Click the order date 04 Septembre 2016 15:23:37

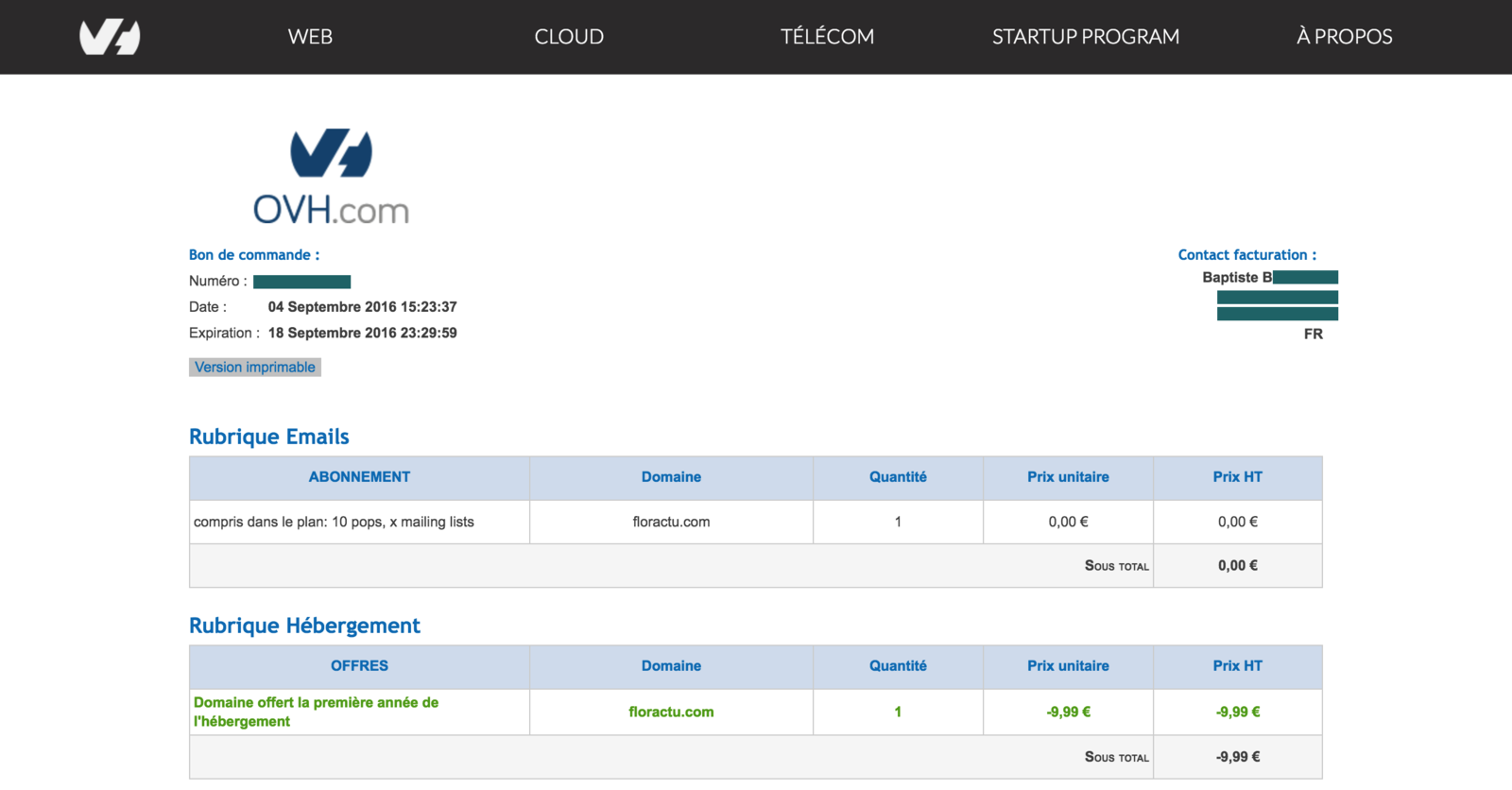pyautogui.click(x=362, y=306)
